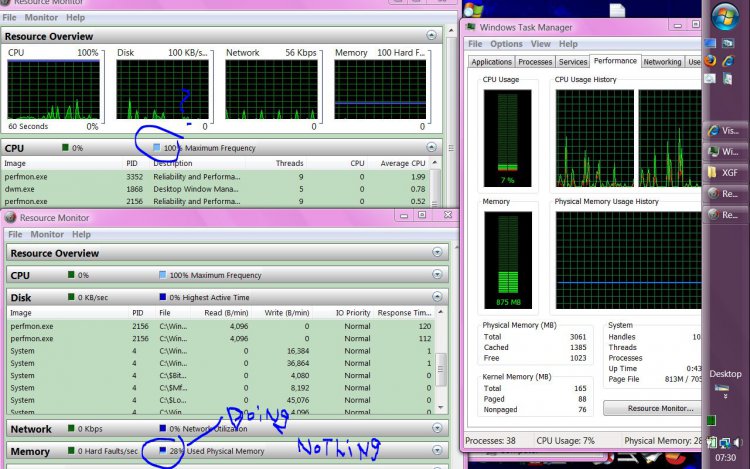Screen dimensions: 750x469
Task: Open Monitor menu in front Resource Monitor
Action: [x=47, y=234]
